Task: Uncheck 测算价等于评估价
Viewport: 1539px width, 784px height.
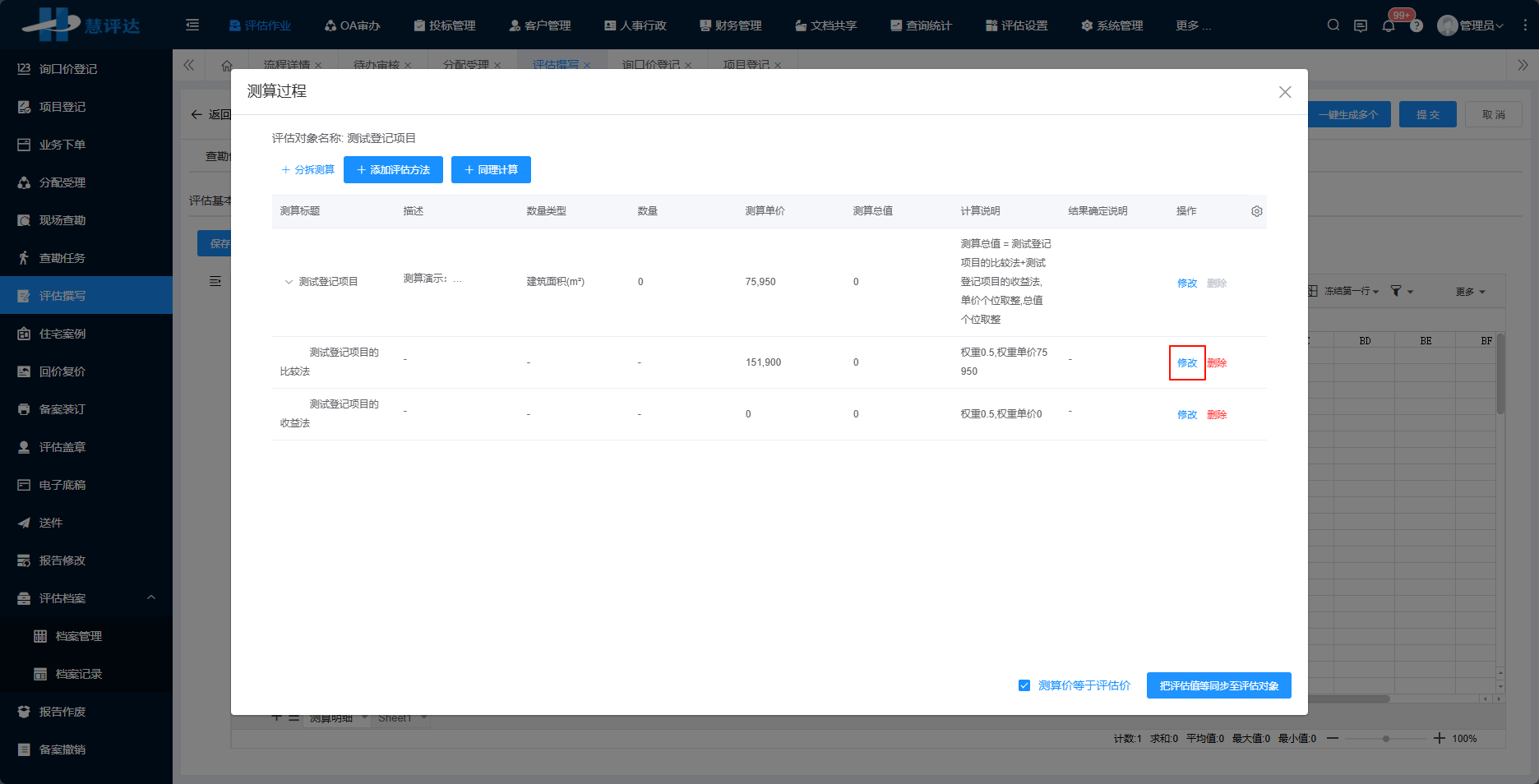Action: pos(1024,685)
